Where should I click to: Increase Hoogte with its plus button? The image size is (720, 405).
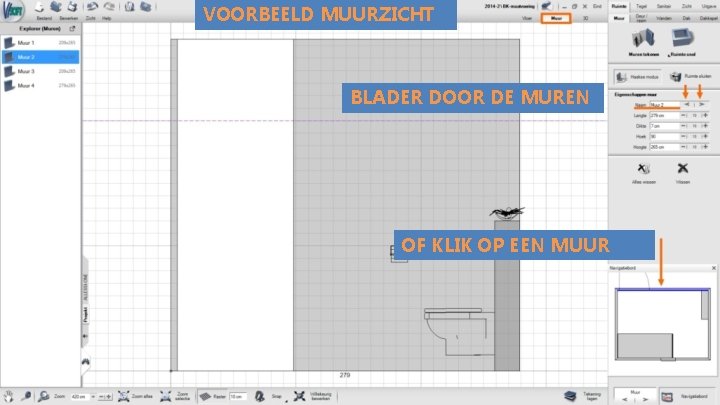(x=705, y=147)
